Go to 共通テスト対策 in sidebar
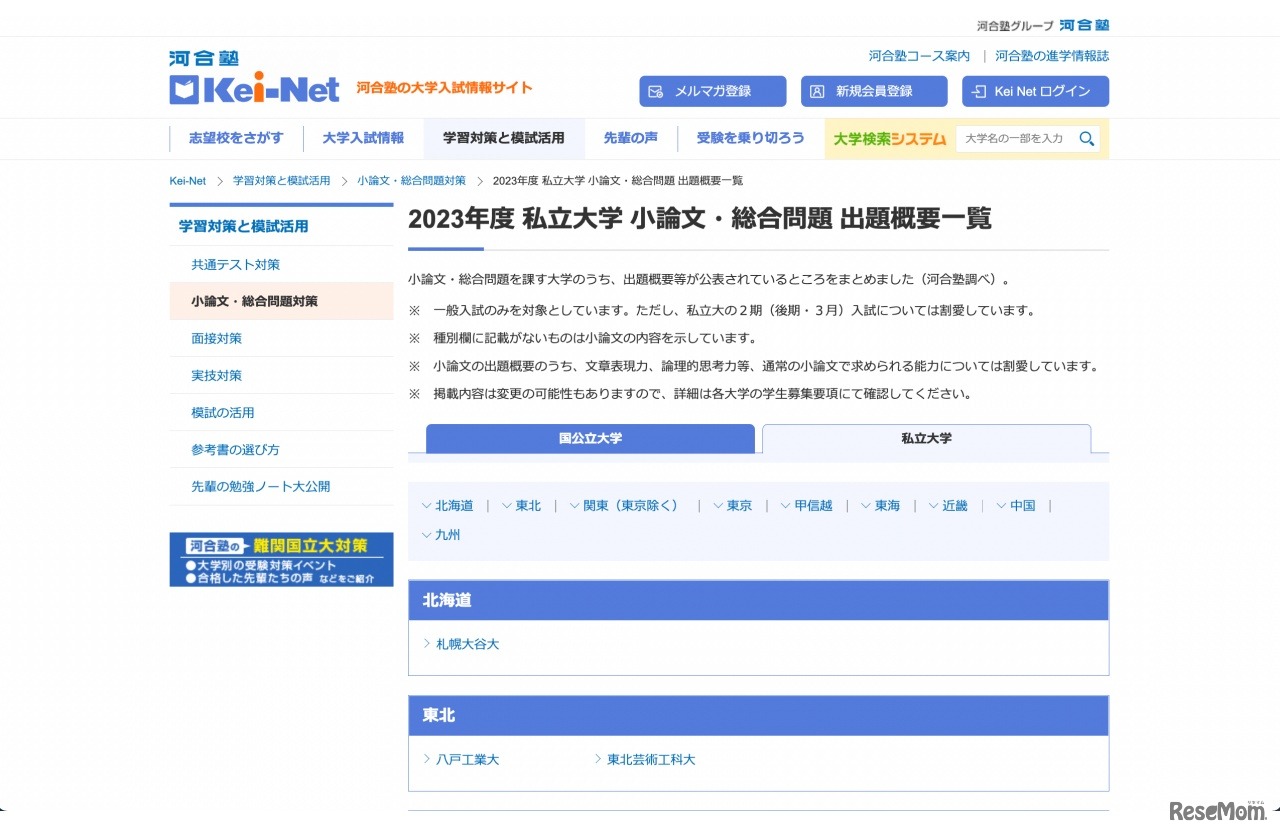Image resolution: width=1280 pixels, height=834 pixels. pyautogui.click(x=235, y=265)
